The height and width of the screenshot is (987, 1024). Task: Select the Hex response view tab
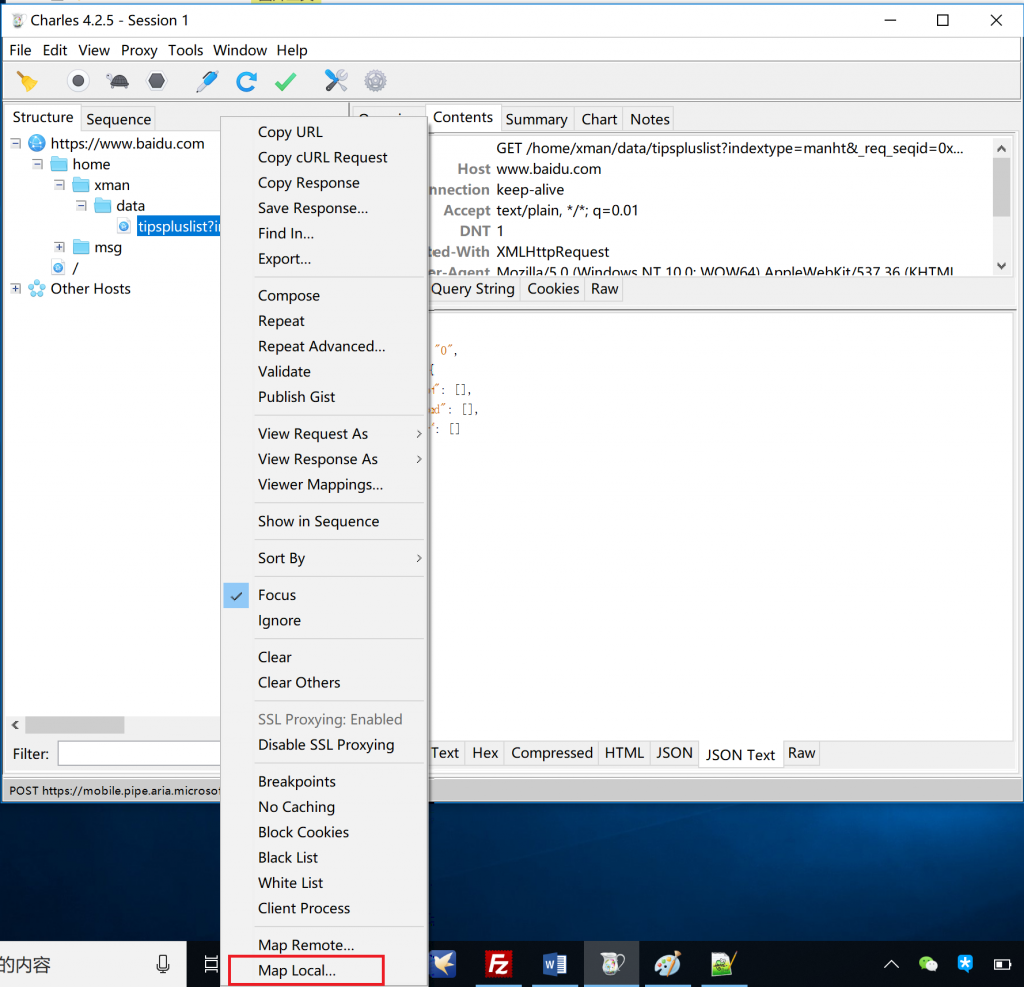[x=485, y=753]
